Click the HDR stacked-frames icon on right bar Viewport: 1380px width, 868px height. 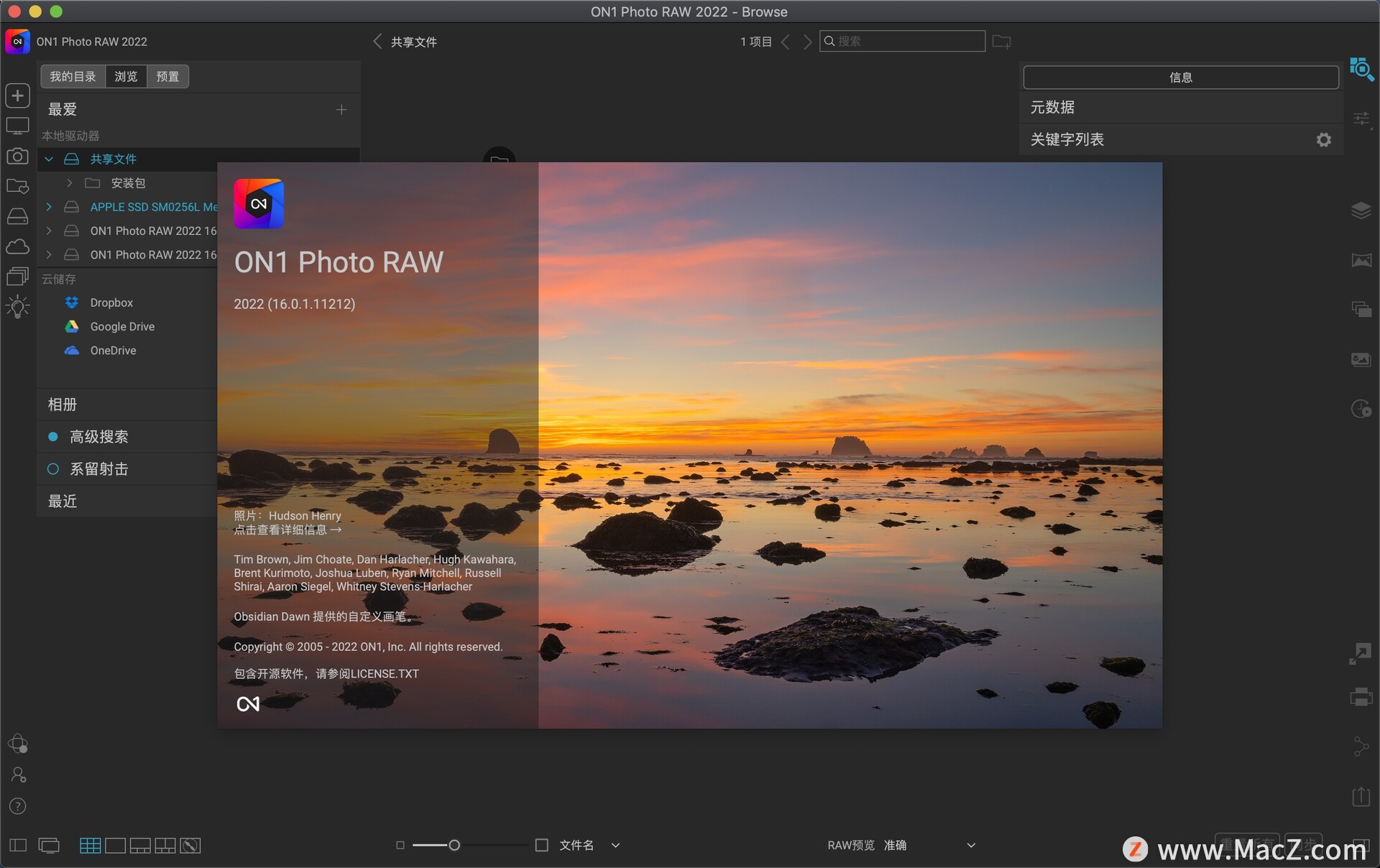[x=1361, y=310]
